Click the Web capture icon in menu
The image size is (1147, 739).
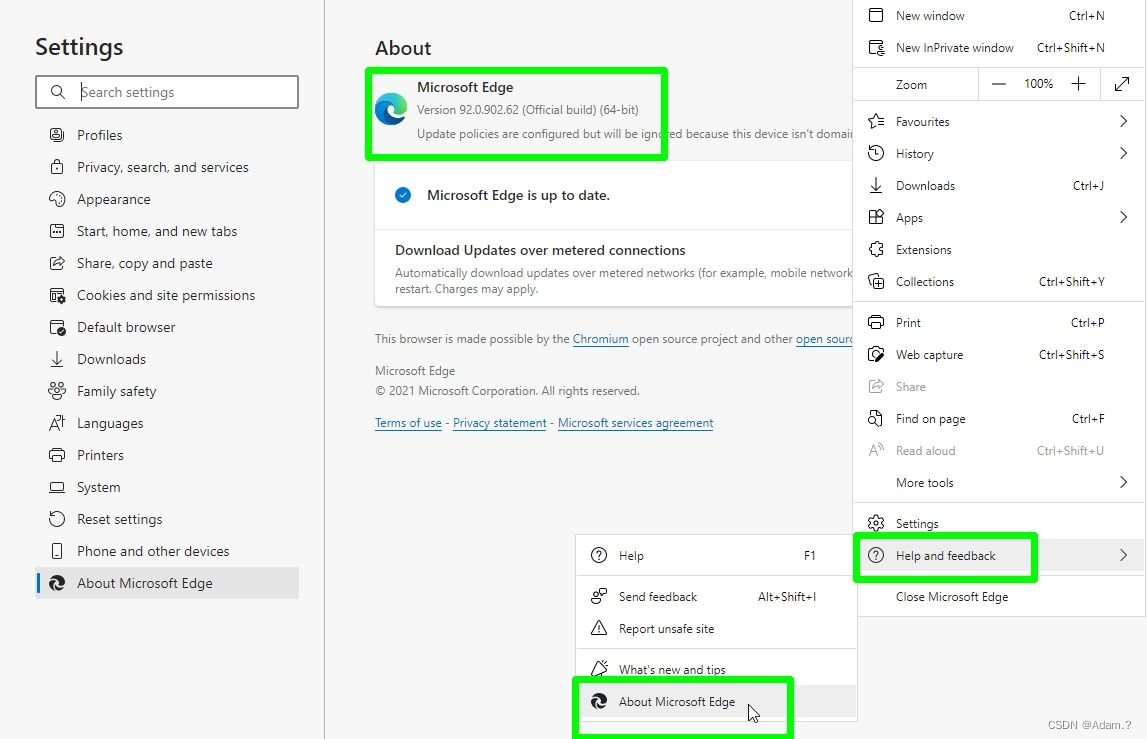point(876,355)
